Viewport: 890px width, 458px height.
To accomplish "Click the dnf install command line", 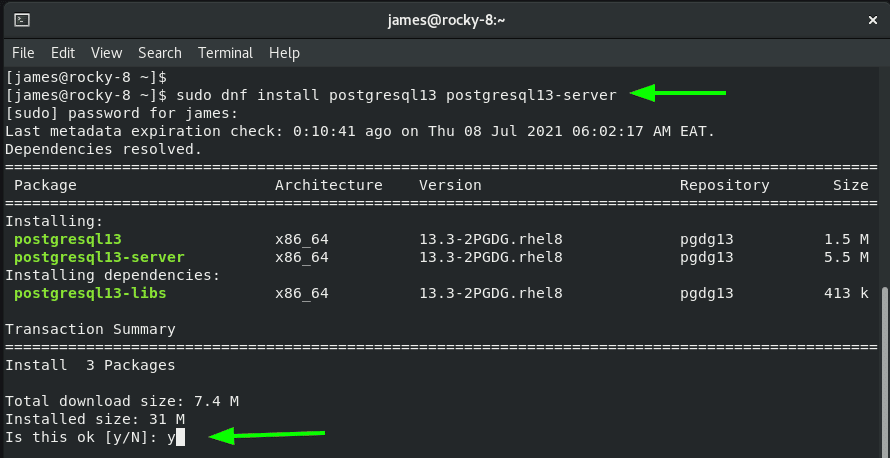I will pyautogui.click(x=311, y=95).
